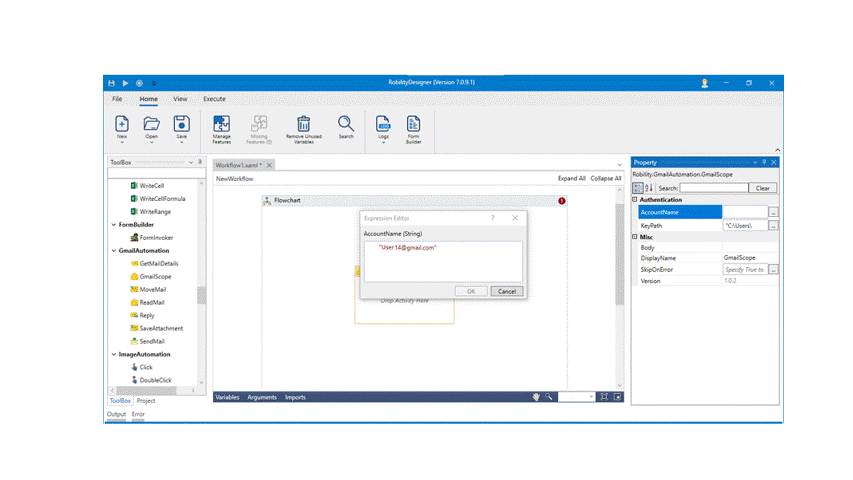The image size is (853, 480).
Task: Launch the Form Builder
Action: 413,128
